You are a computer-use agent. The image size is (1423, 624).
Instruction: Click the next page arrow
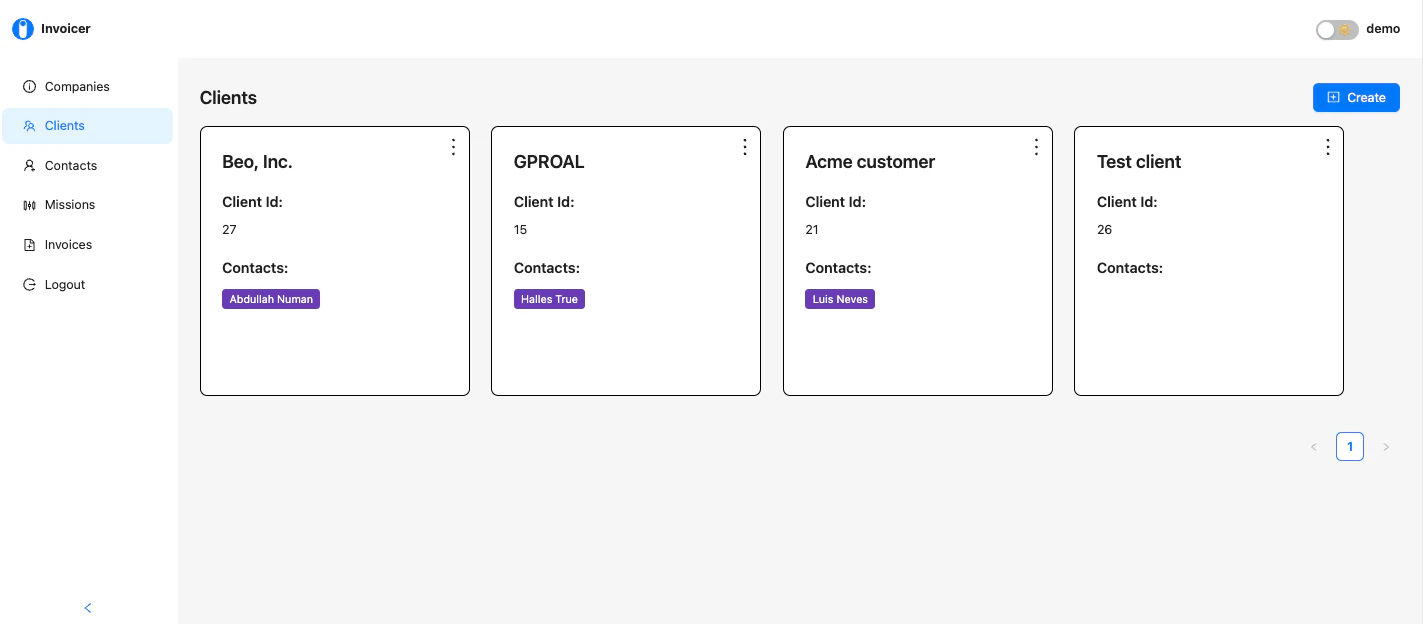[x=1386, y=446]
